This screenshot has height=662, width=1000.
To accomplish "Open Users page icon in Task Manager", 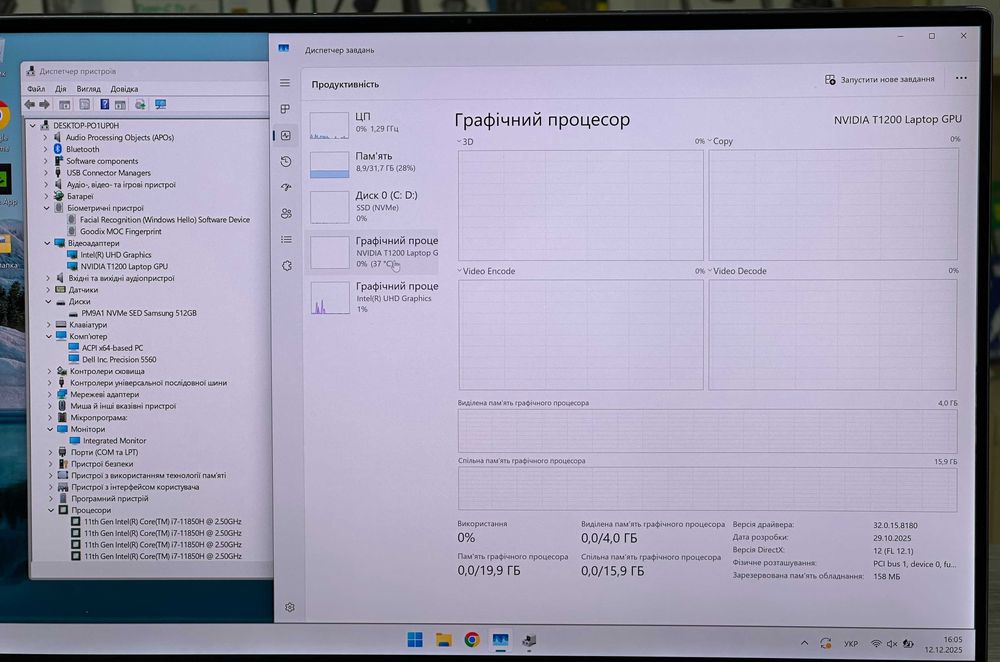I will [286, 213].
